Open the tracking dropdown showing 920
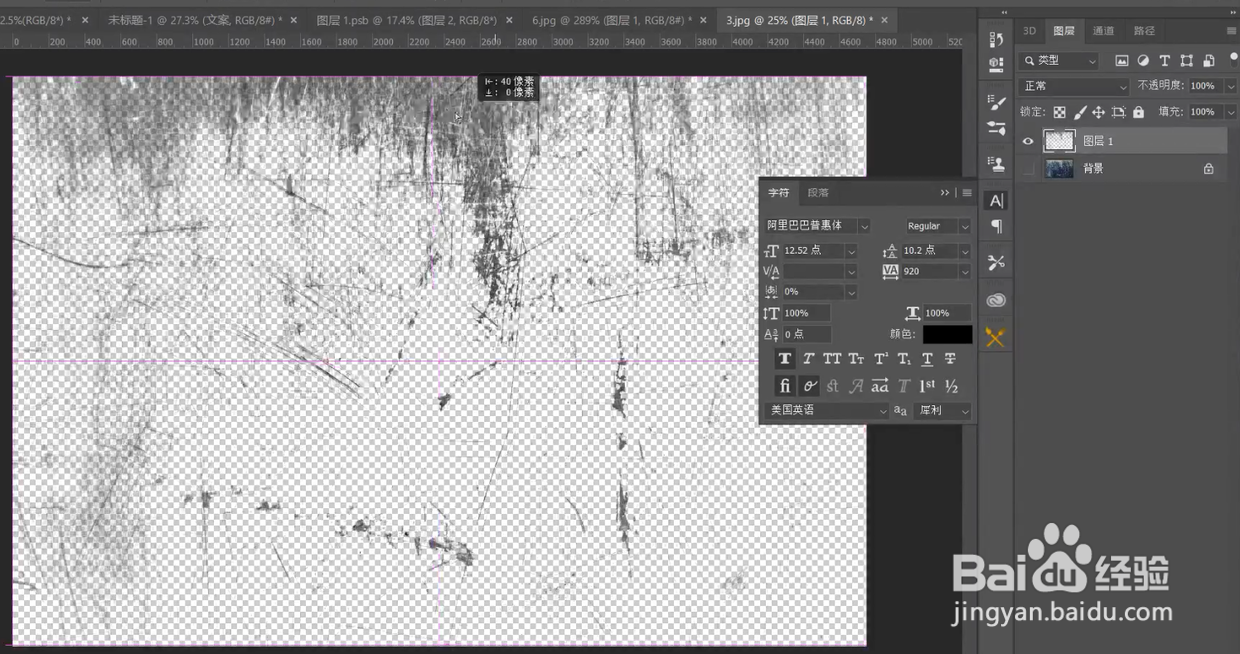 [964, 271]
